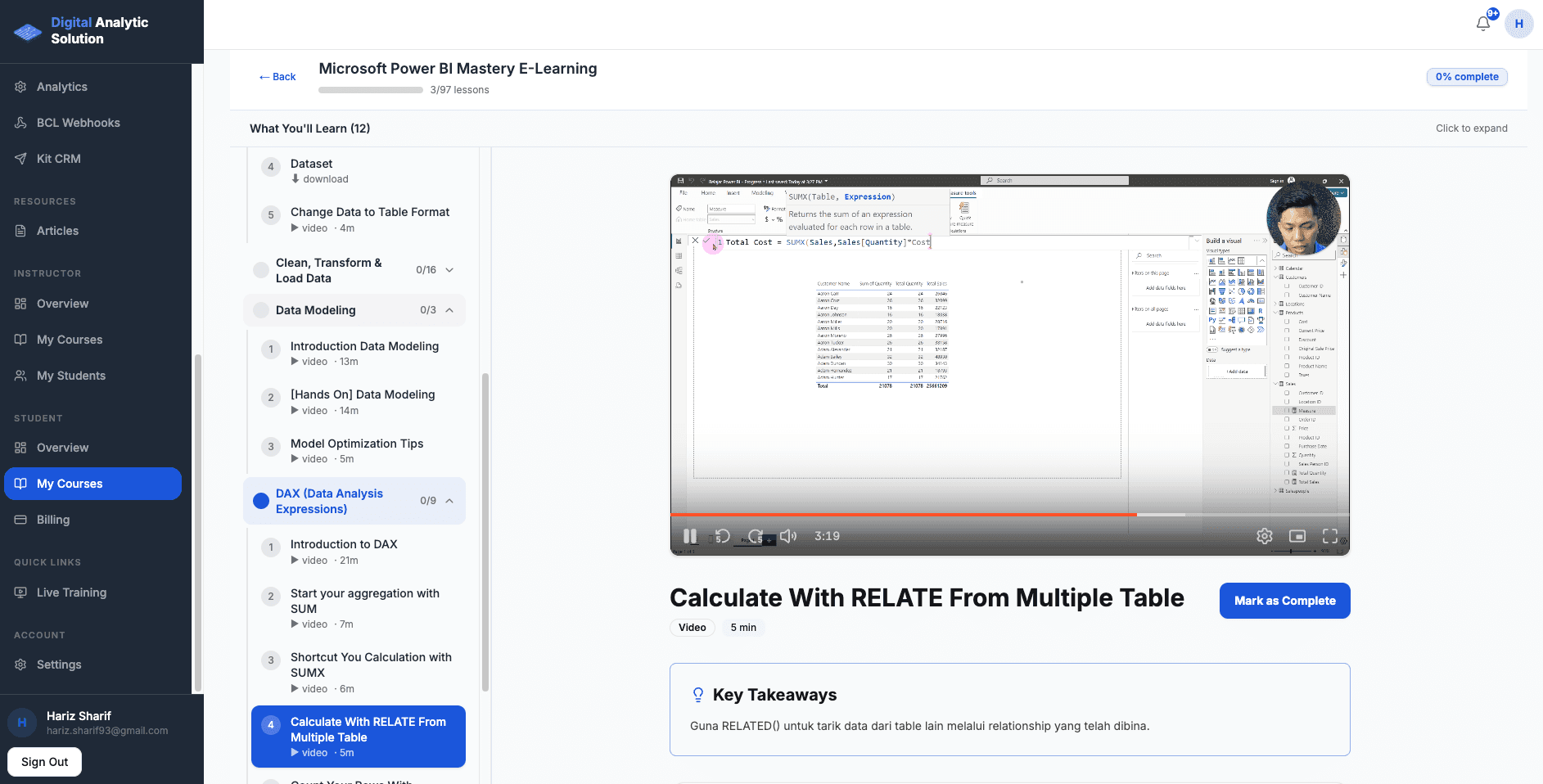Mute the video volume
This screenshot has width=1543, height=784.
(x=787, y=536)
